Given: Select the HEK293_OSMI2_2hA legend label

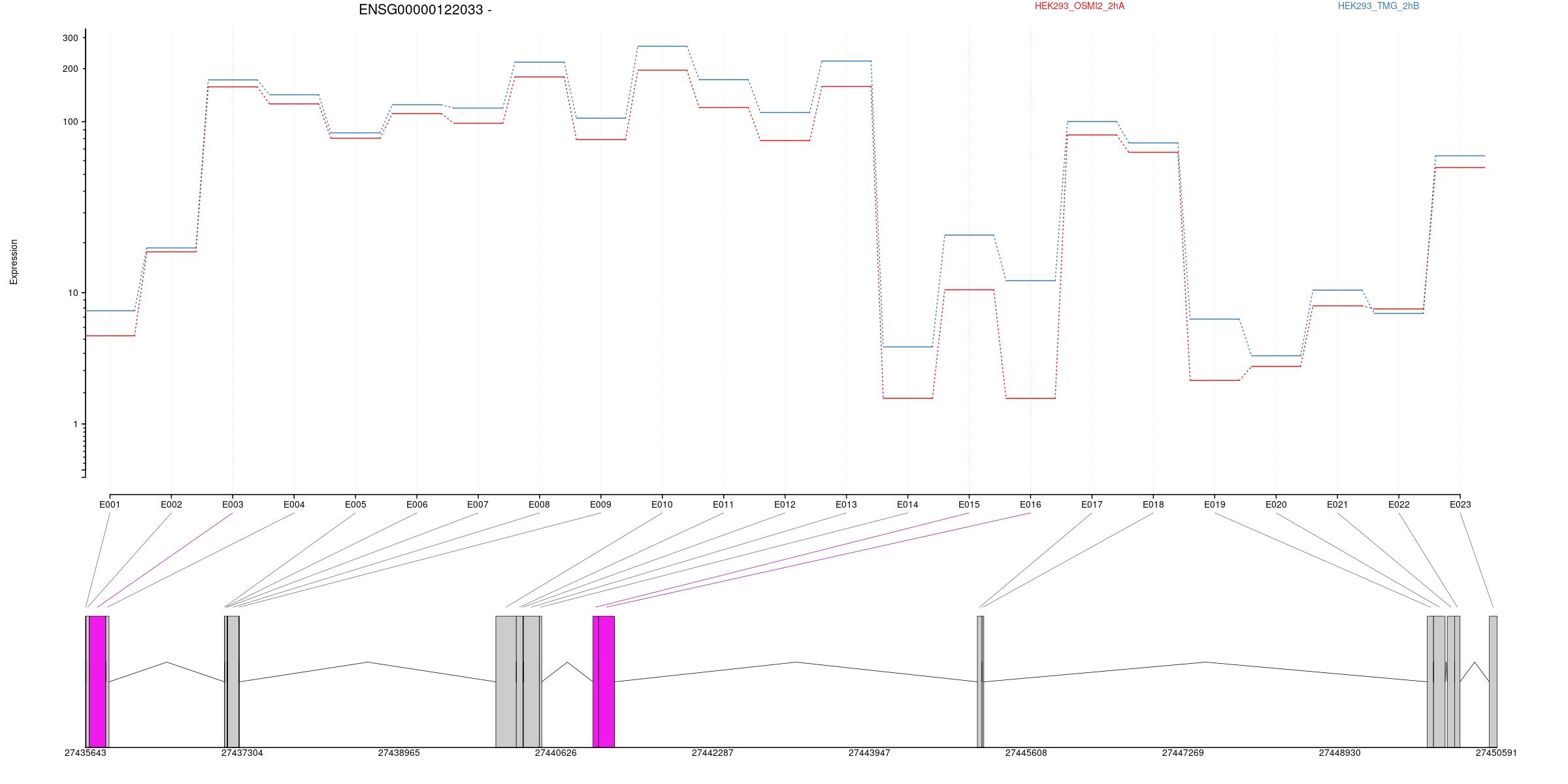Looking at the screenshot, I should point(1079,6).
